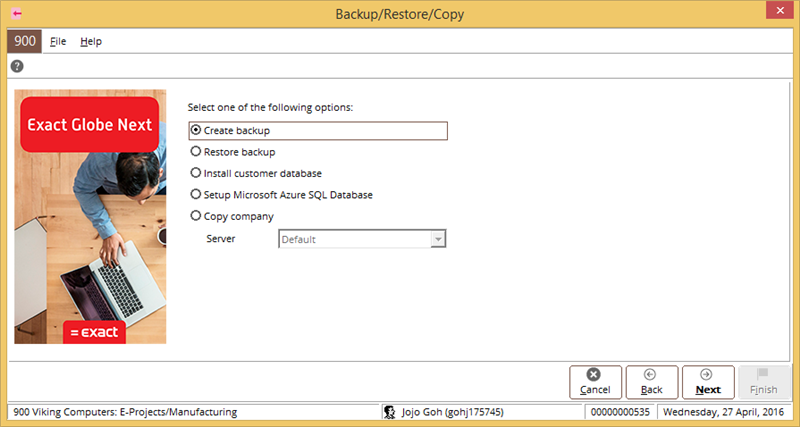This screenshot has width=800, height=427.
Task: Select the Restore backup option
Action: pos(233,152)
